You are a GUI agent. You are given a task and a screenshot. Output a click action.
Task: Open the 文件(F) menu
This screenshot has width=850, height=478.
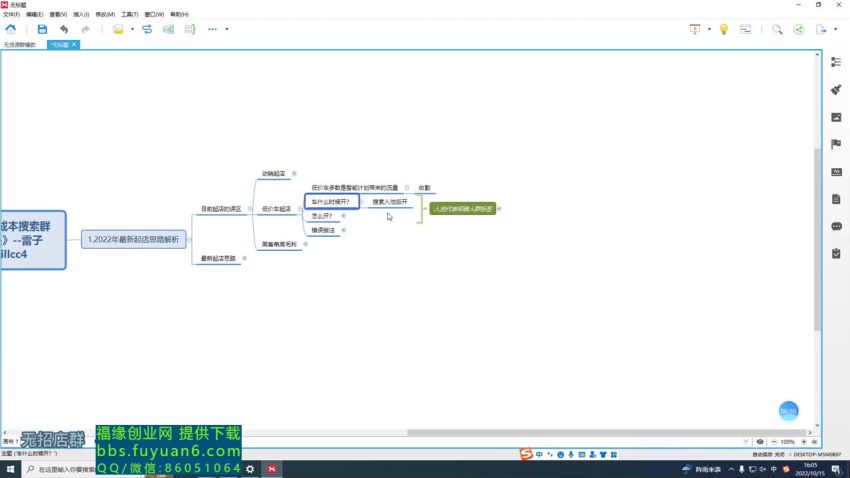click(10, 15)
